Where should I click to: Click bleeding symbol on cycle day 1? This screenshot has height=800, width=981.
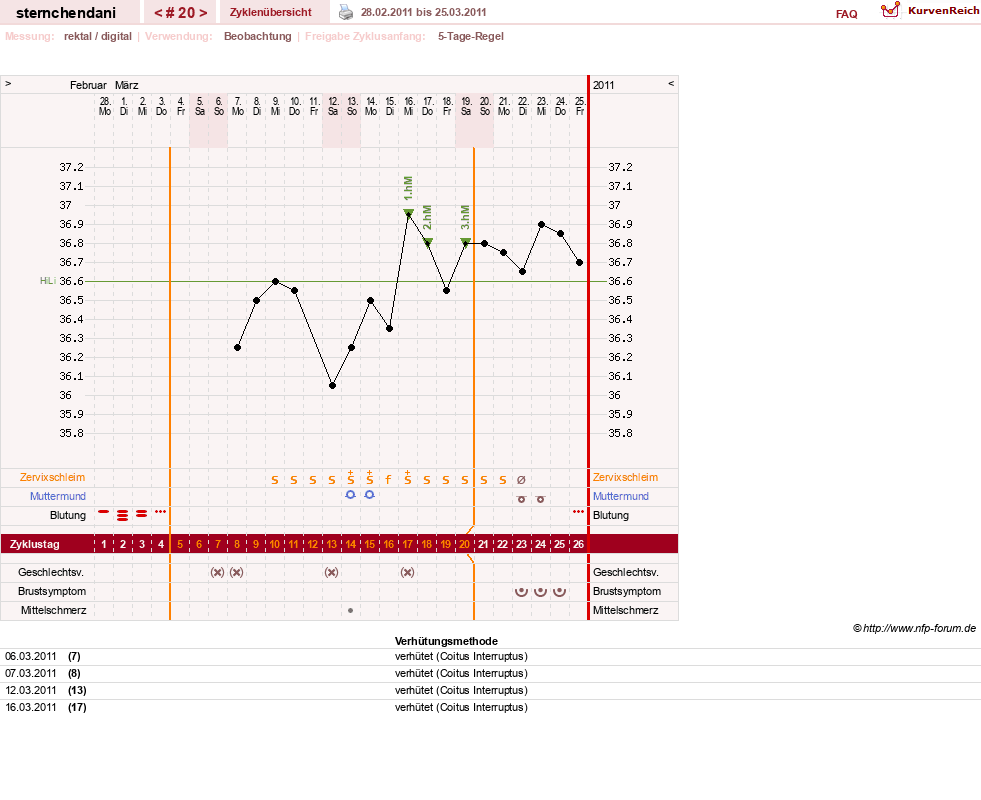click(104, 512)
